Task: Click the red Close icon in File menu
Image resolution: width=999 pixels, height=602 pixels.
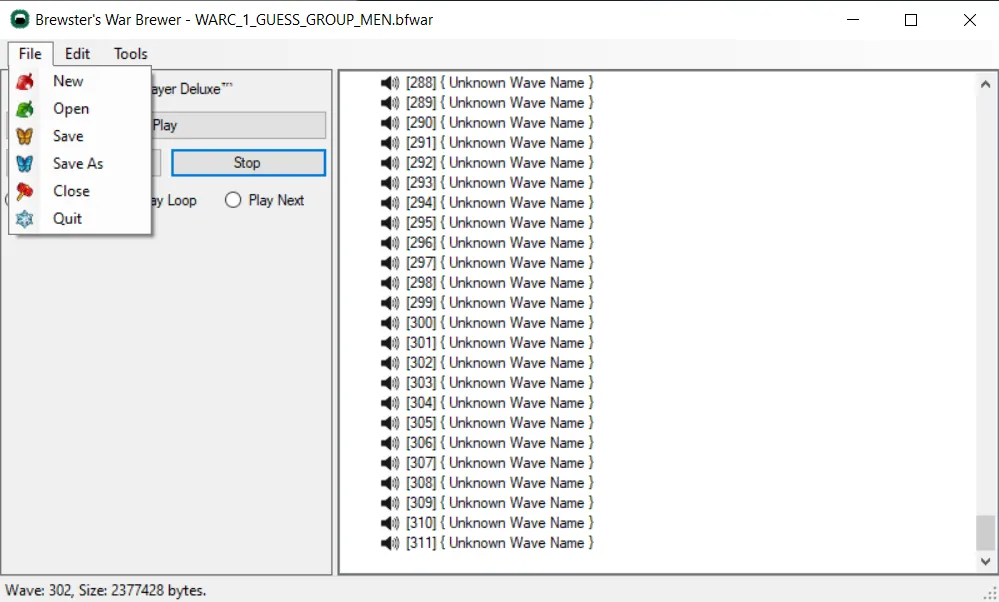Action: click(x=25, y=191)
